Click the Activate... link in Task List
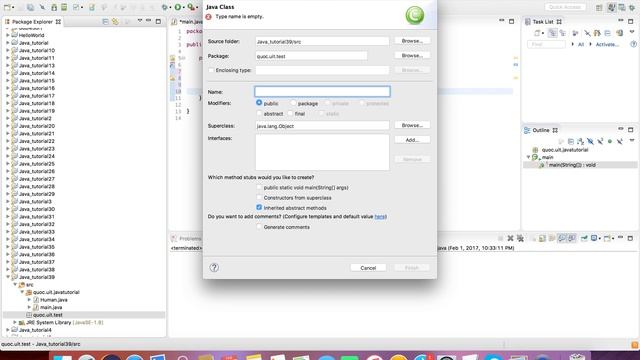 tap(607, 44)
